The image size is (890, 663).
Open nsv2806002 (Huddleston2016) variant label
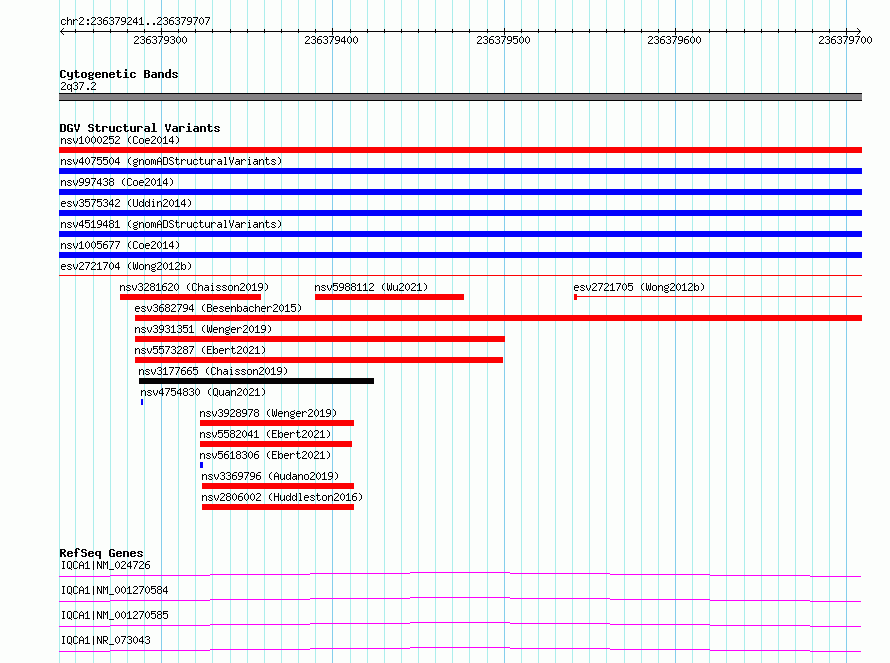pyautogui.click(x=282, y=497)
